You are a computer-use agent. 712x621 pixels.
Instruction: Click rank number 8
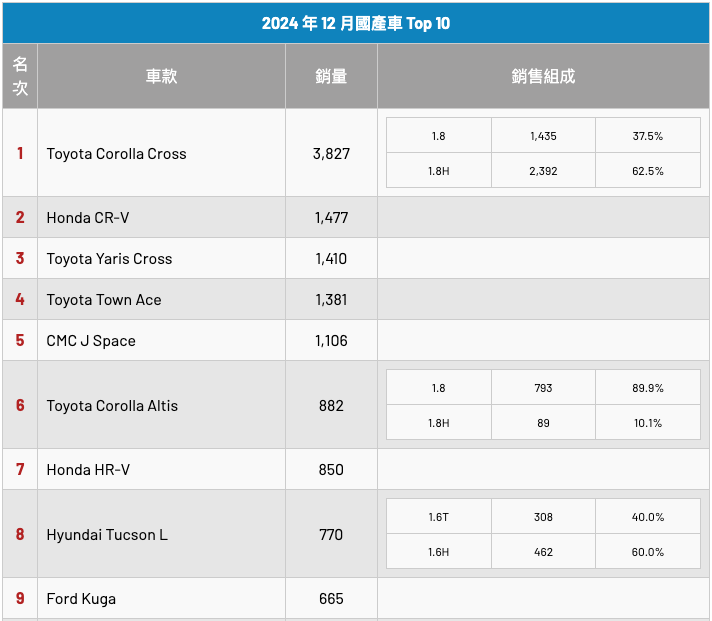[20, 534]
